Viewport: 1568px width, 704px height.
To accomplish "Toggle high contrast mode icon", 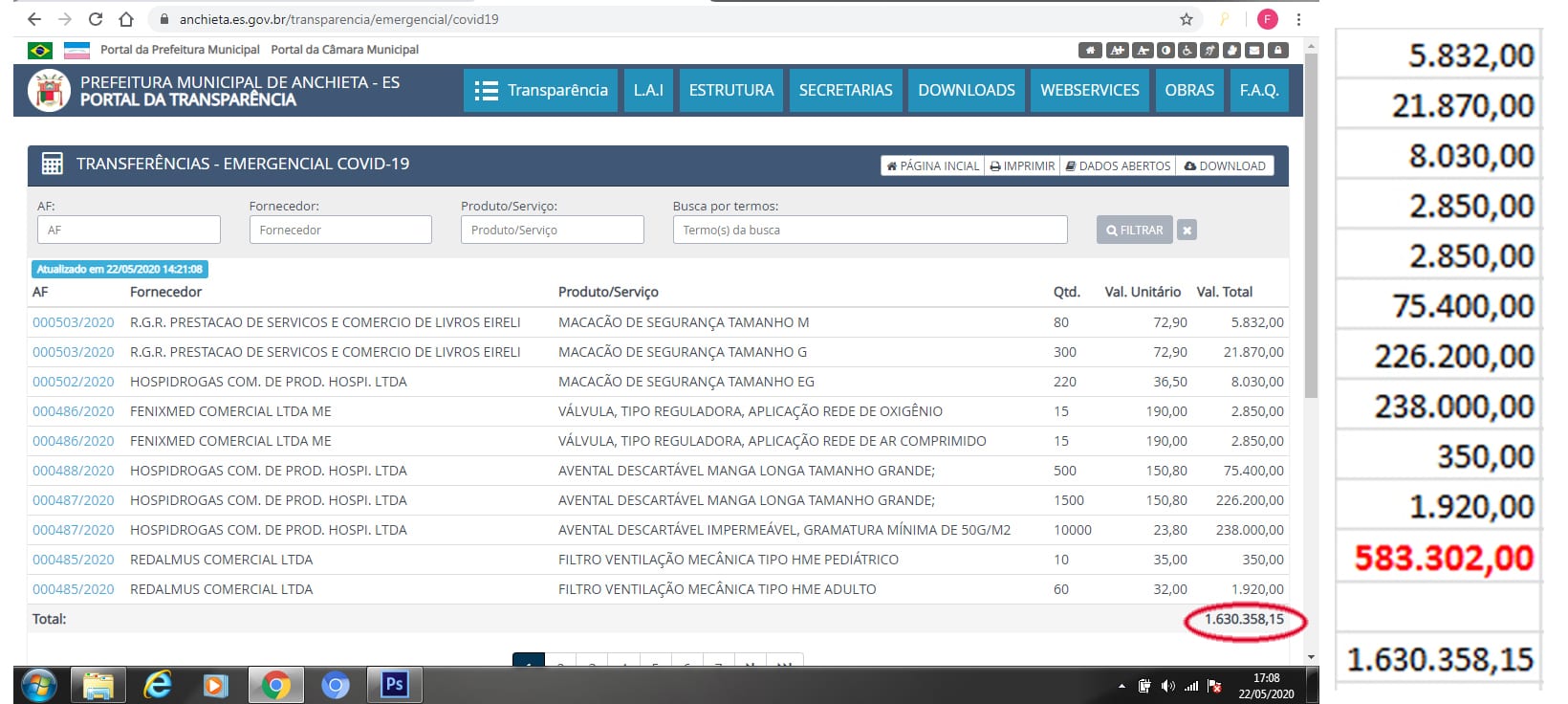I will (1165, 50).
